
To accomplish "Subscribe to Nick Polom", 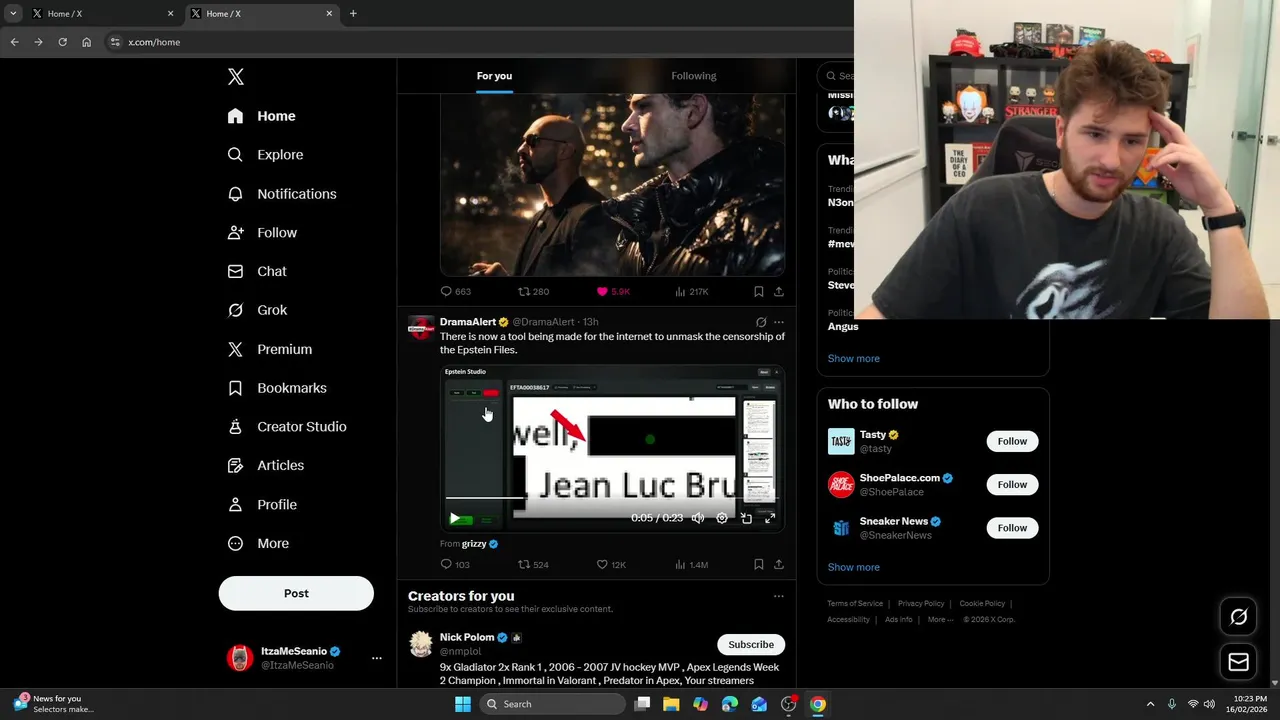I will pos(751,644).
